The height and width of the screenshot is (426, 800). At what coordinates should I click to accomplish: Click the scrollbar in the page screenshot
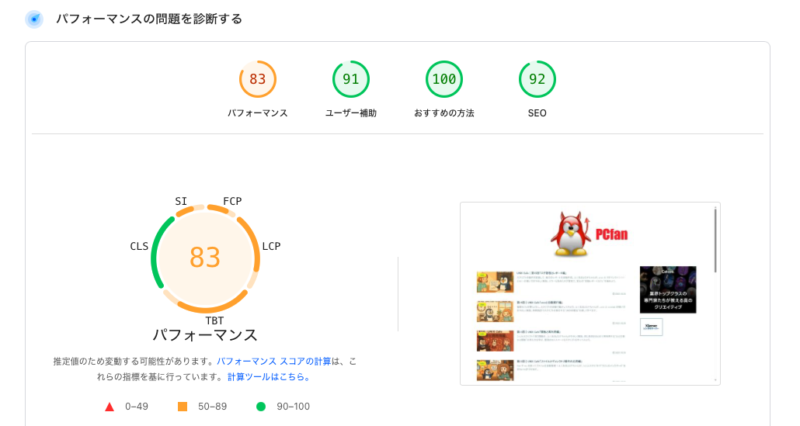[x=715, y=240]
